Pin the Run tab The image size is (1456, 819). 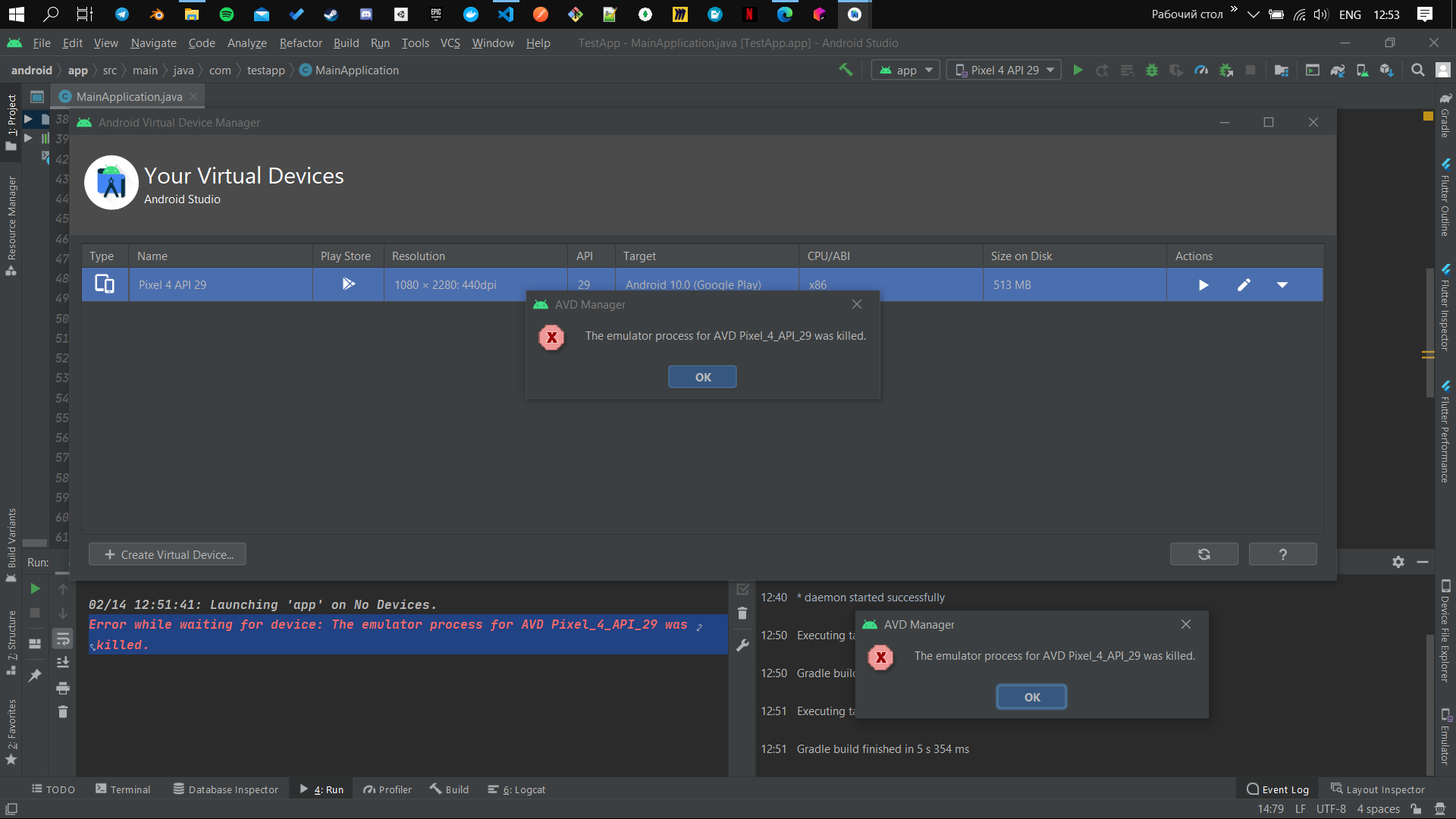coord(35,675)
